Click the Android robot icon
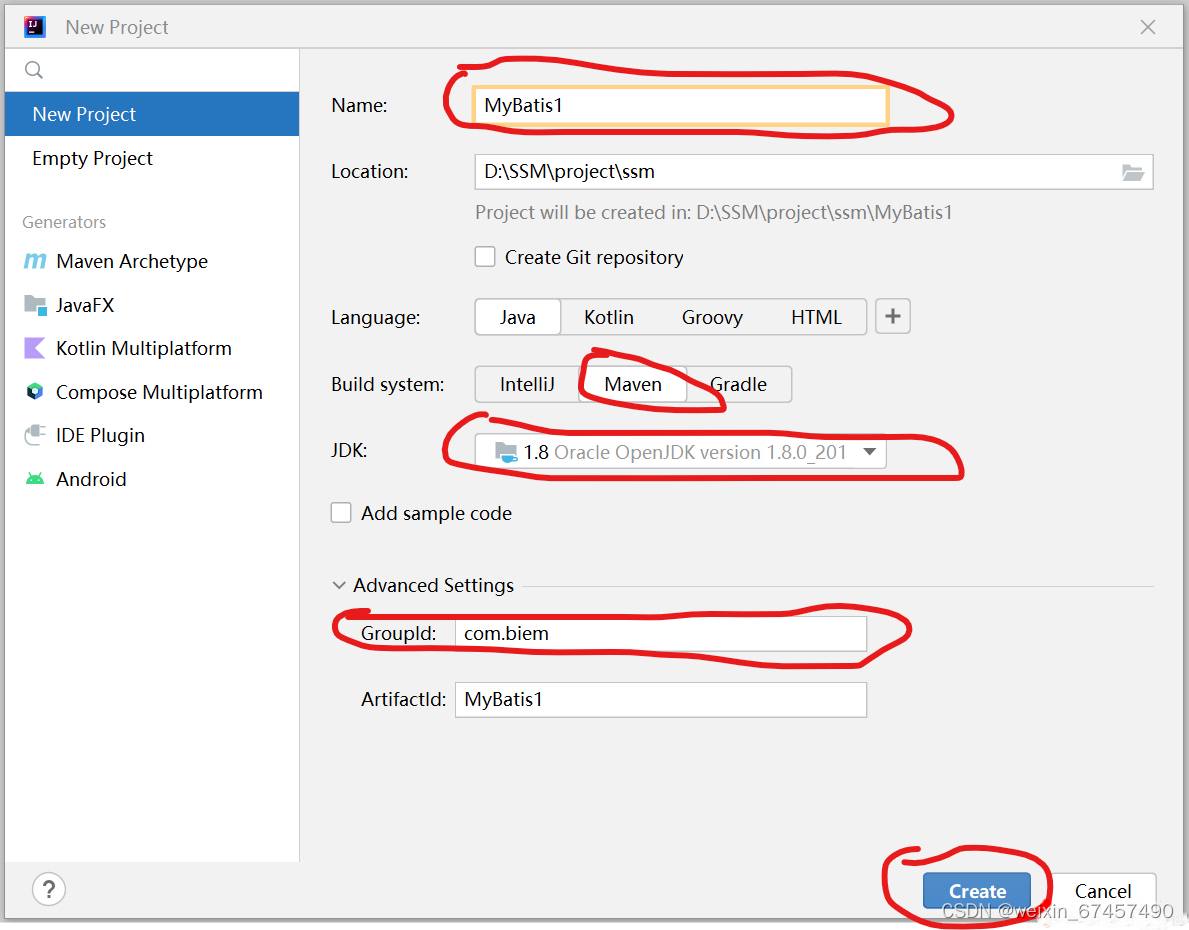The height and width of the screenshot is (930, 1189). [x=35, y=479]
